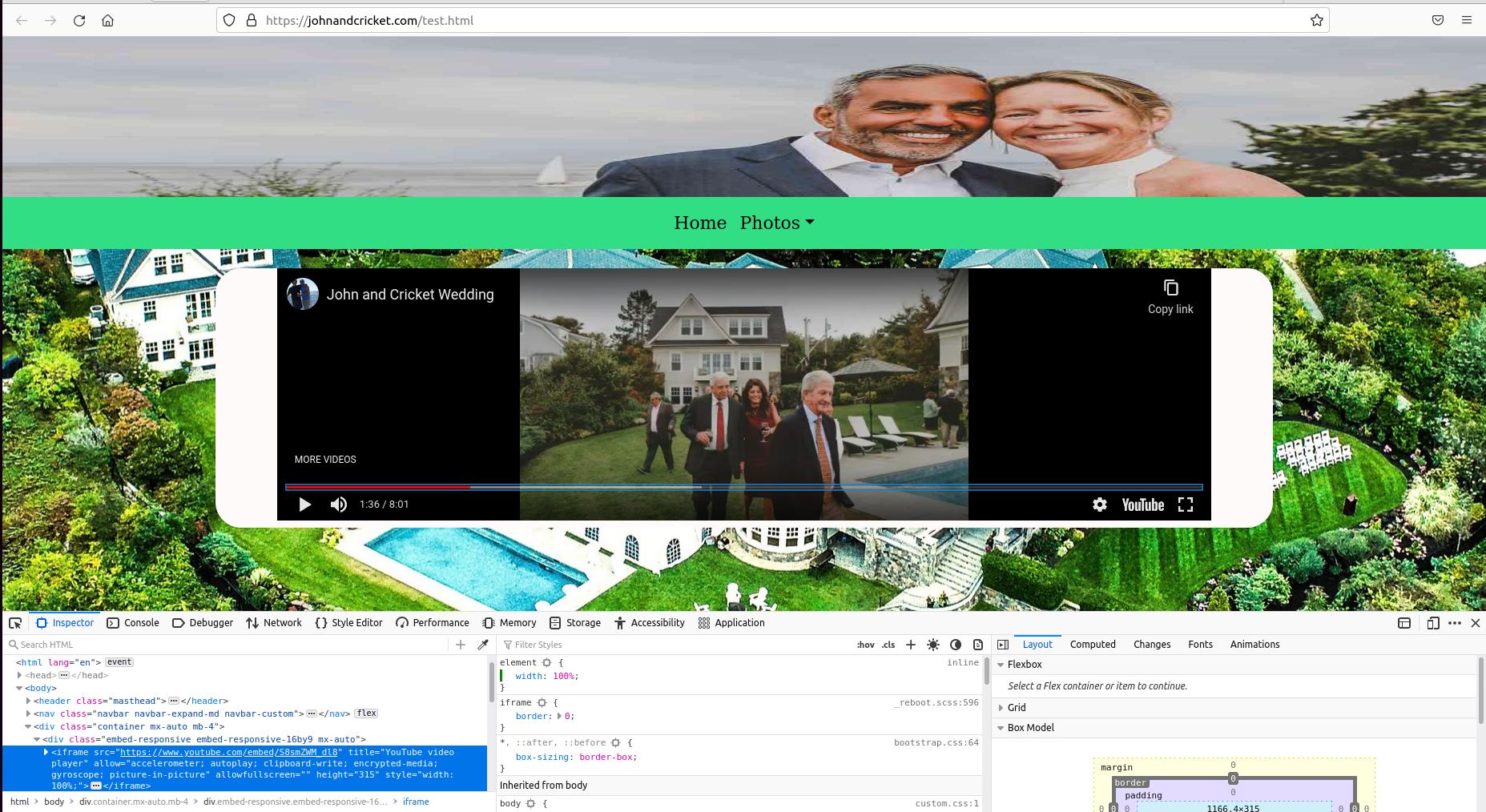This screenshot has width=1486, height=812.
Task: Open DevTools customize ellipsis menu
Action: 1455,623
